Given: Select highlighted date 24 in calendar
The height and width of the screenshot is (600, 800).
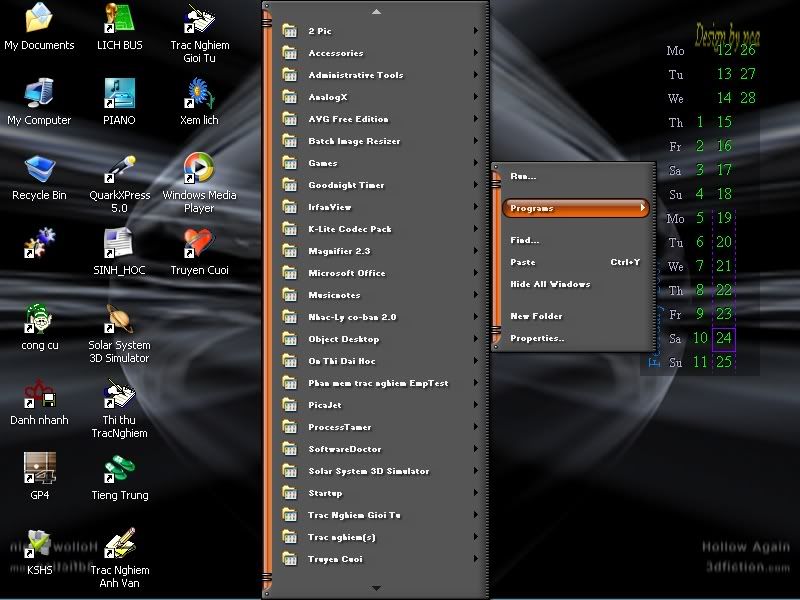Looking at the screenshot, I should coord(724,339).
